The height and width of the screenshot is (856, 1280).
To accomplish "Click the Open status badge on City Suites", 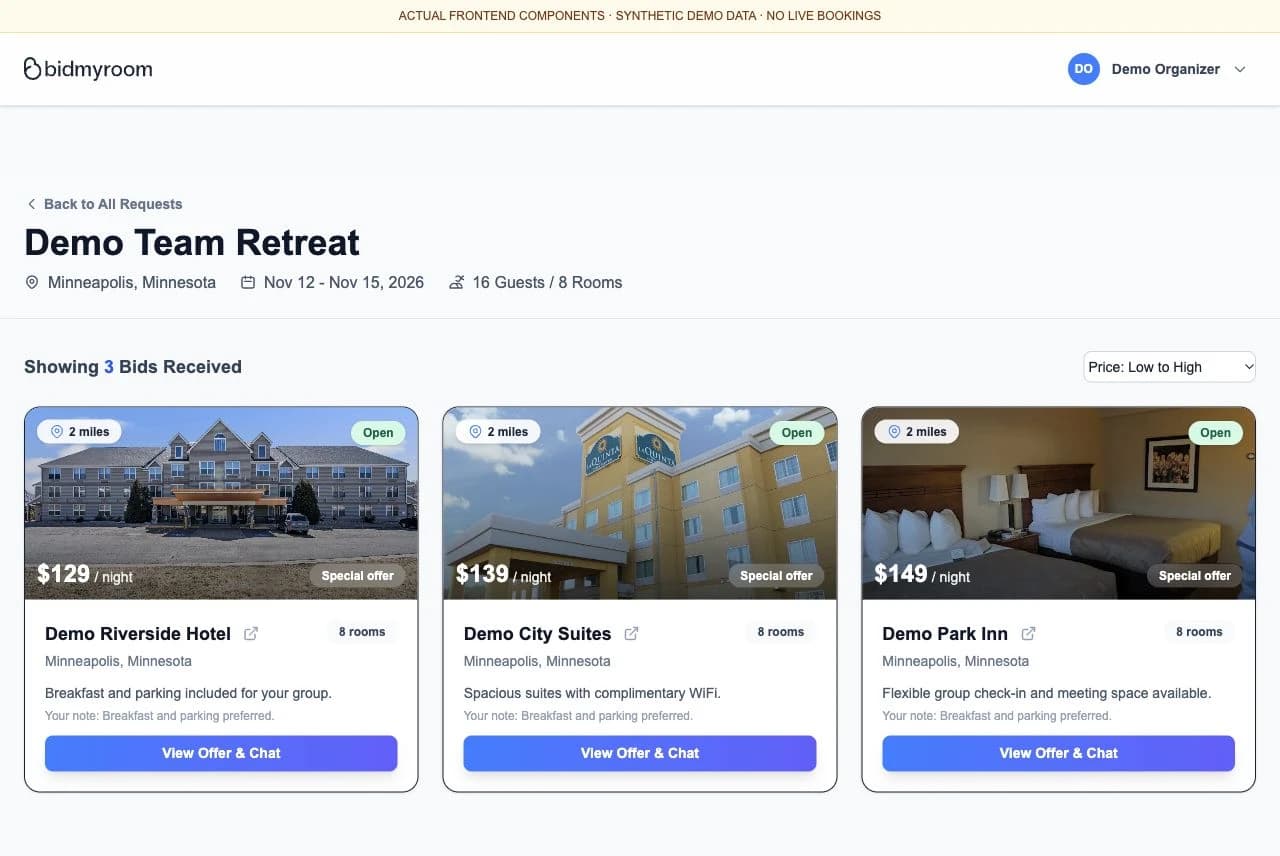I will 797,433.
